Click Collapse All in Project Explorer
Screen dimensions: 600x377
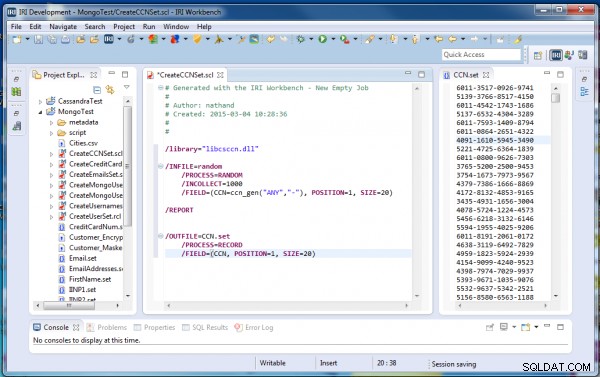point(97,90)
